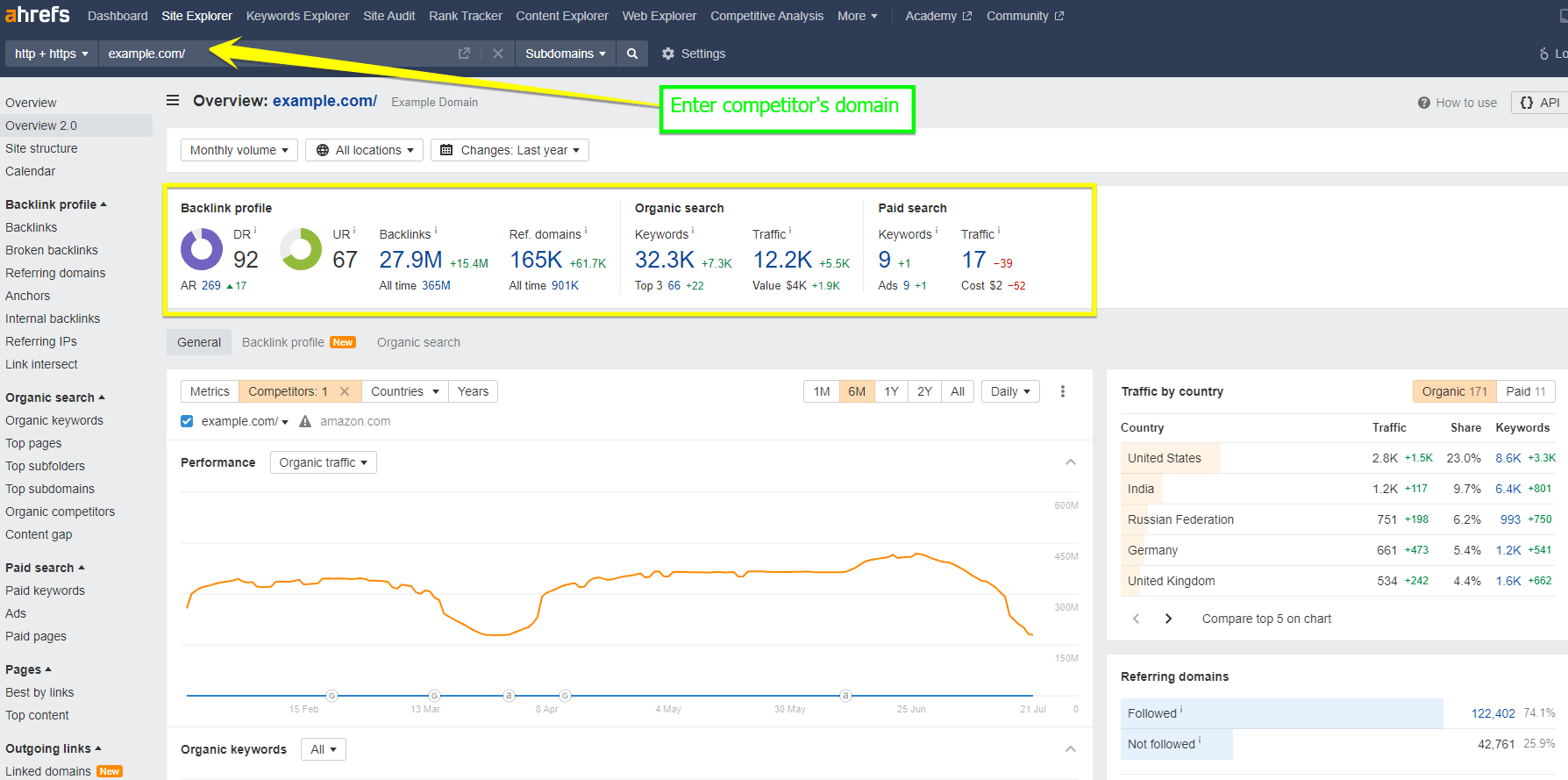Switch traffic by country to Organic

point(1455,391)
